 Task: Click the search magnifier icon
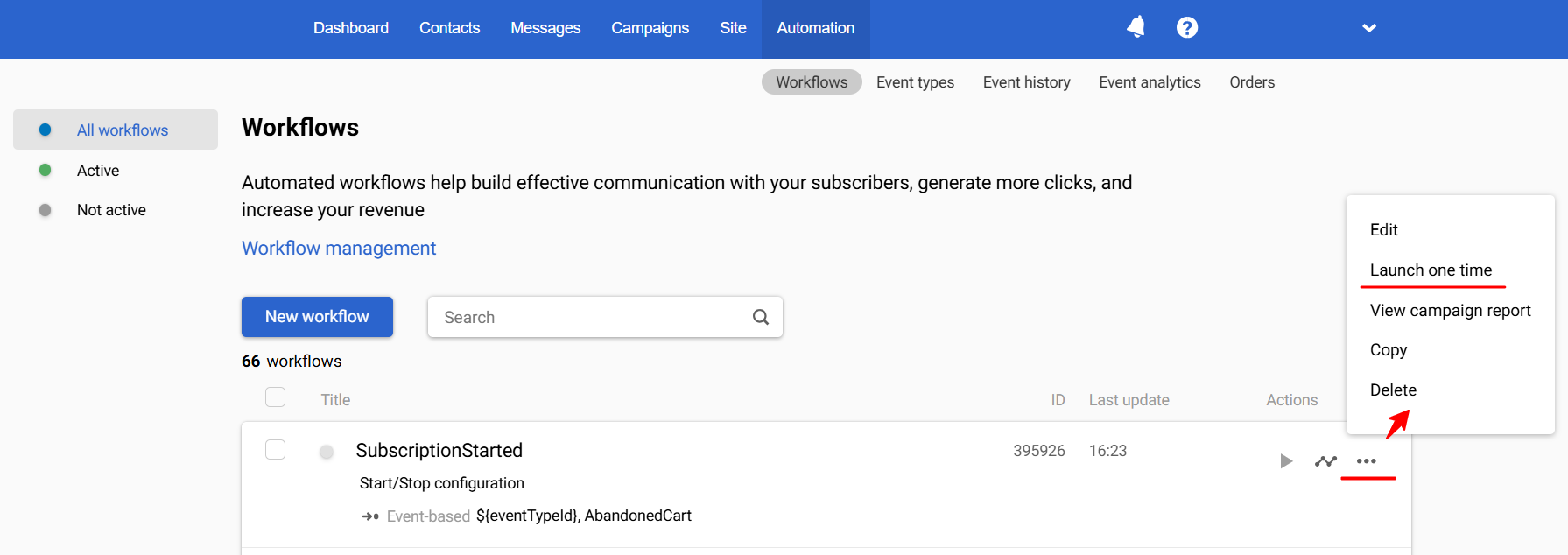pyautogui.click(x=761, y=317)
